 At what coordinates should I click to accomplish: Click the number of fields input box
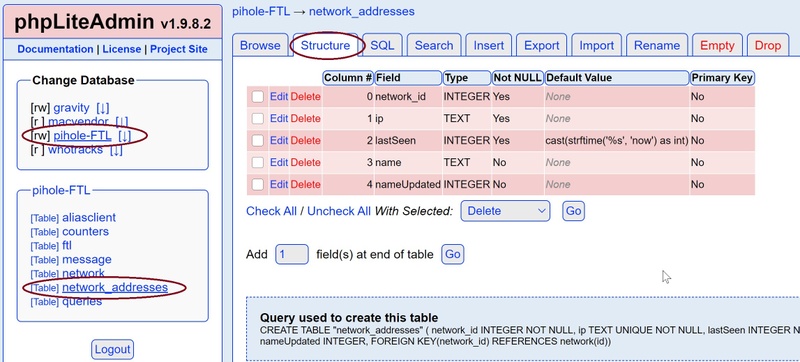pos(292,254)
